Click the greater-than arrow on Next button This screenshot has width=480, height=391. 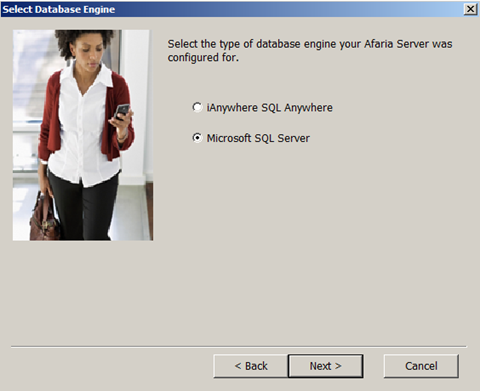pyautogui.click(x=338, y=366)
